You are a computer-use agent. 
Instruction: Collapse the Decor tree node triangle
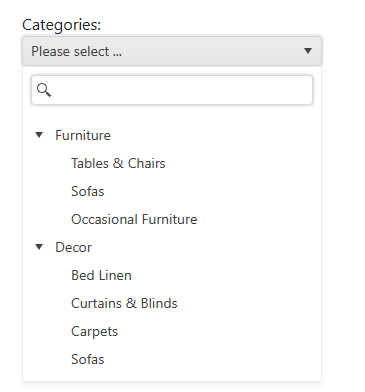[39, 247]
